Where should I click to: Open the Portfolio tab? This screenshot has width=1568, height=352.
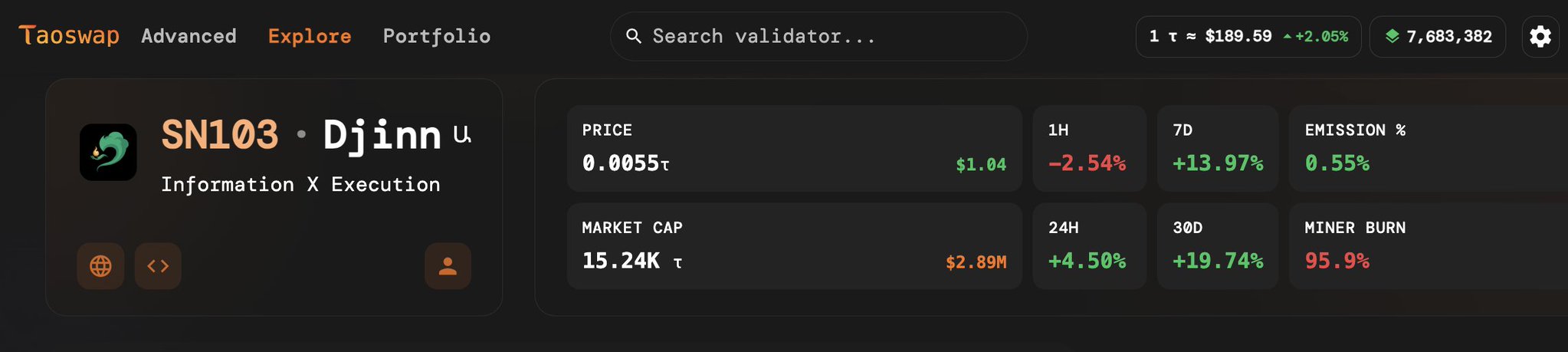[437, 36]
